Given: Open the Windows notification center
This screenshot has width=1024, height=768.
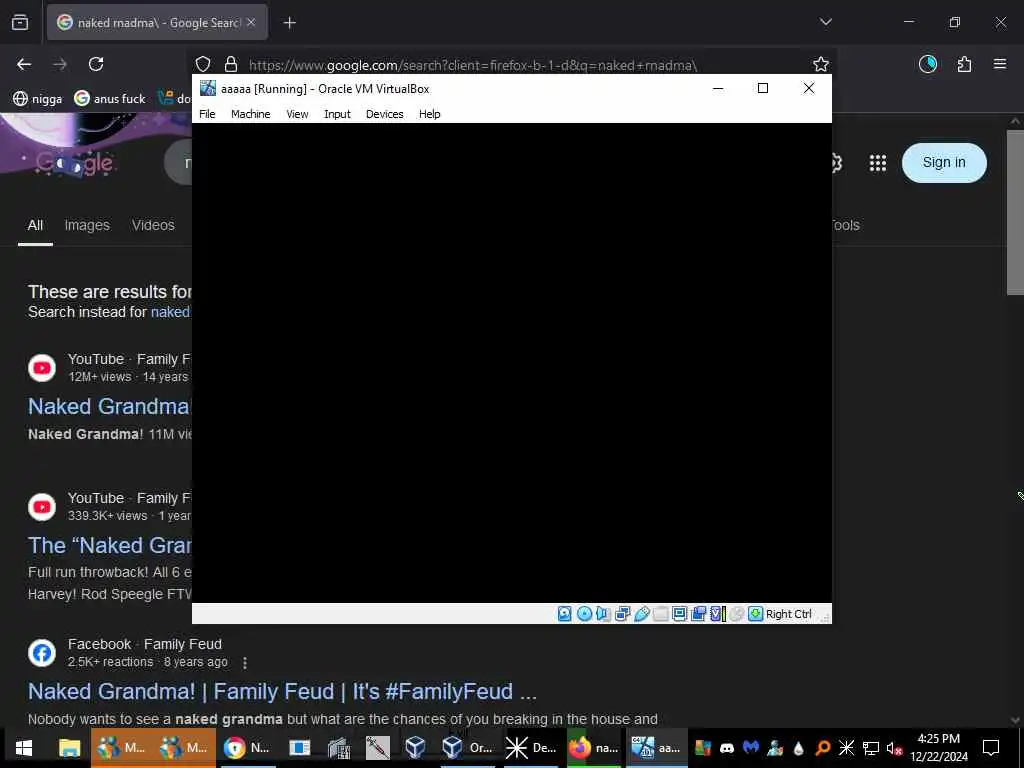Looking at the screenshot, I should pyautogui.click(x=991, y=748).
